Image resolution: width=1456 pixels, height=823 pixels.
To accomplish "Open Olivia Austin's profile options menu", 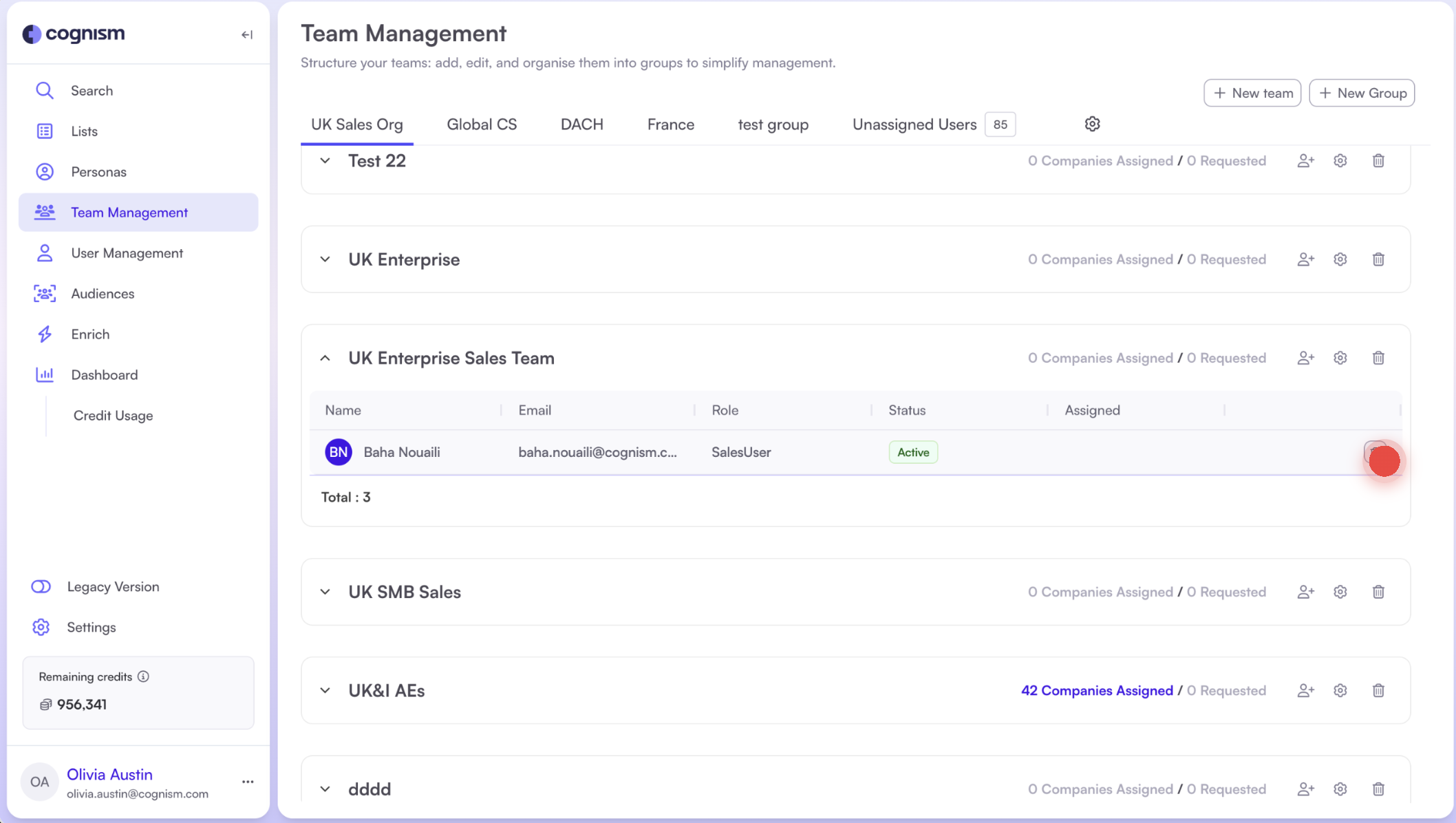I will click(247, 781).
